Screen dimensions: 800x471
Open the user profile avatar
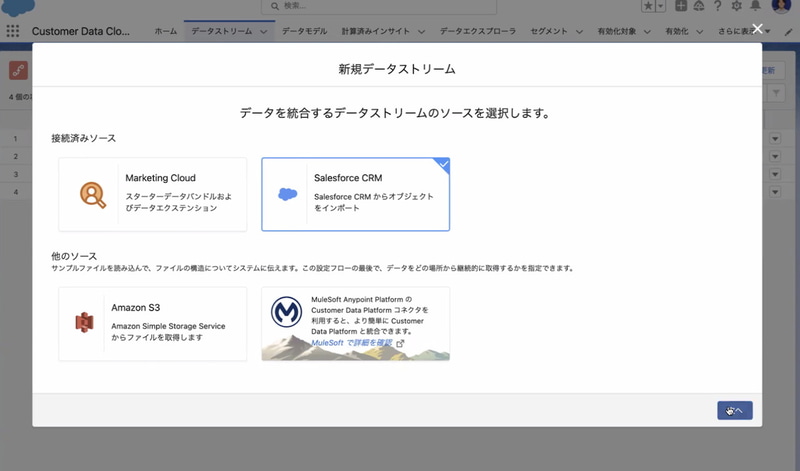pyautogui.click(x=781, y=6)
